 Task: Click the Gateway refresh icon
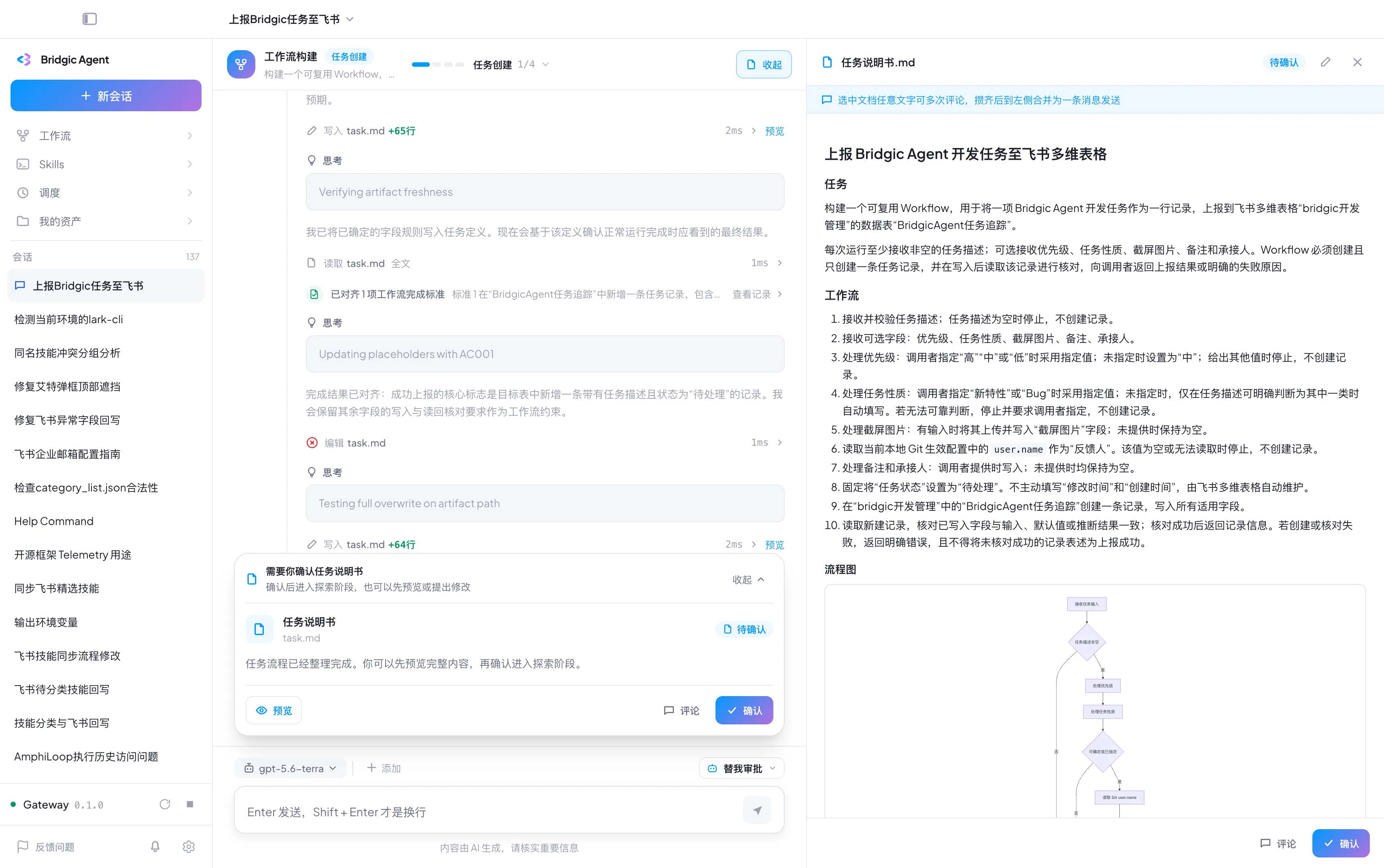[x=165, y=804]
